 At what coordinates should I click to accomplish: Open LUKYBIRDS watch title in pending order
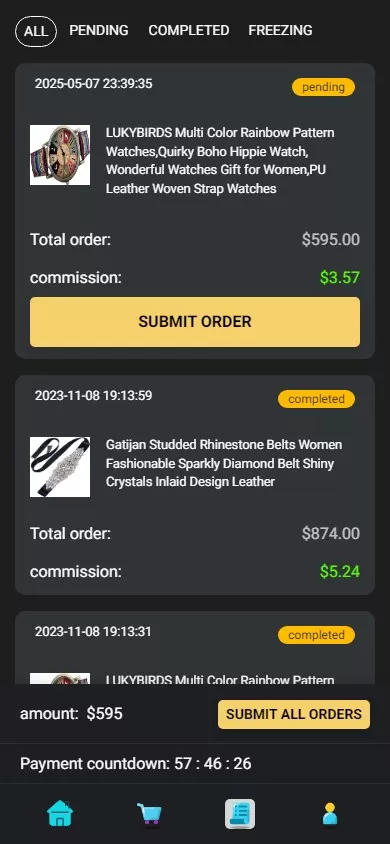(x=220, y=160)
